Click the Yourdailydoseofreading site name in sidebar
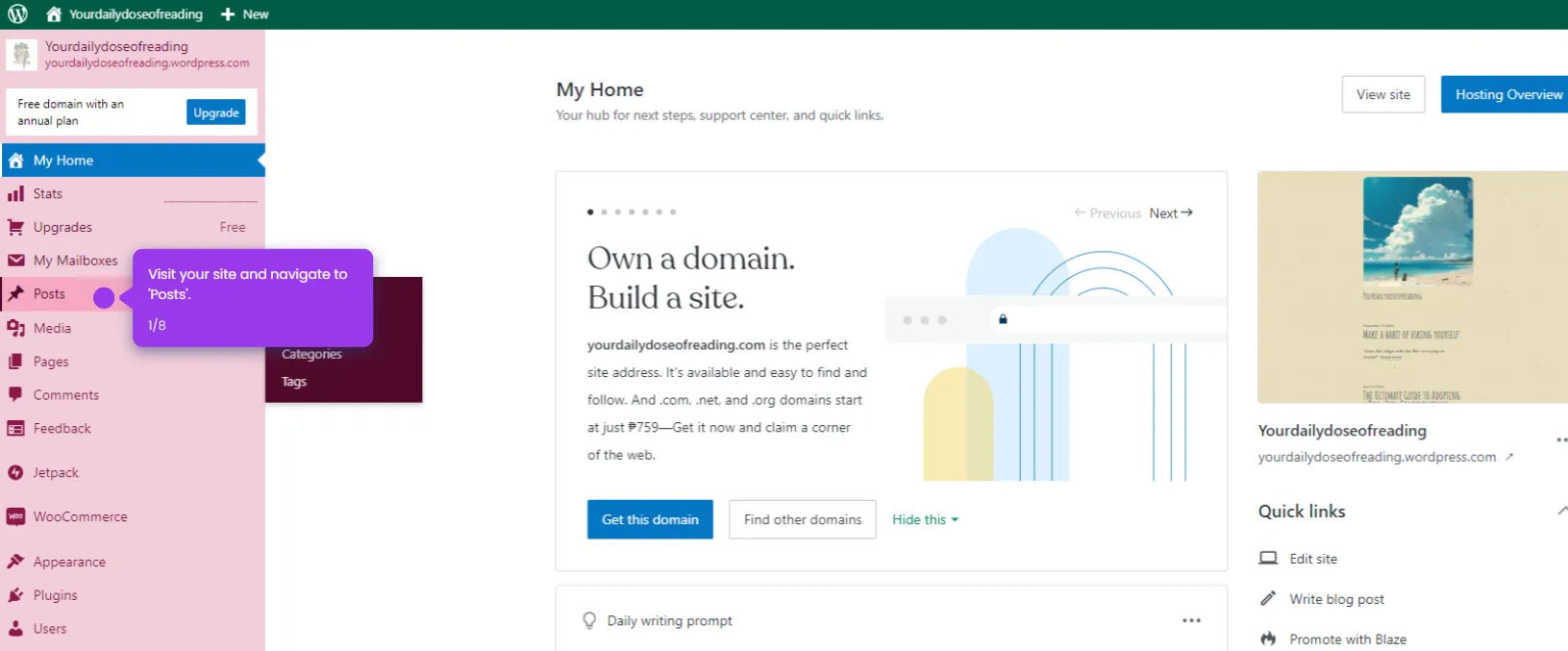 (116, 46)
